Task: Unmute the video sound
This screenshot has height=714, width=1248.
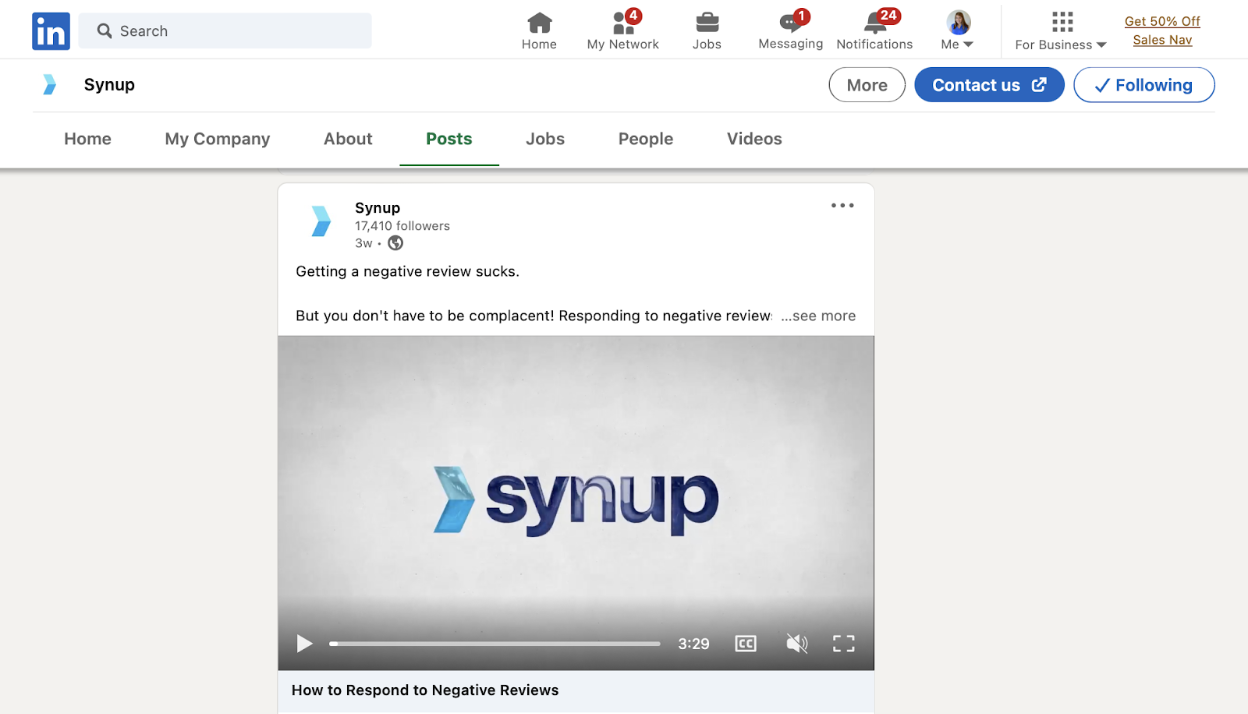Action: [796, 644]
